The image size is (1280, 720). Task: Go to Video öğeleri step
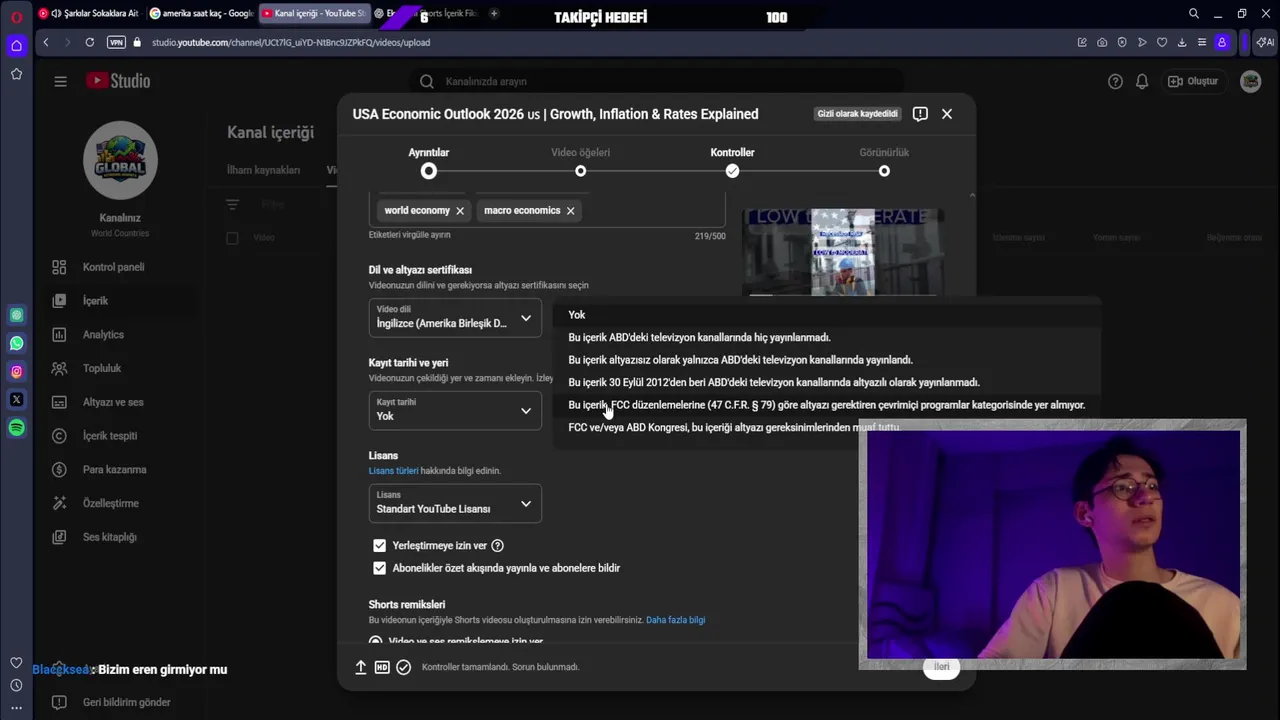coord(580,163)
